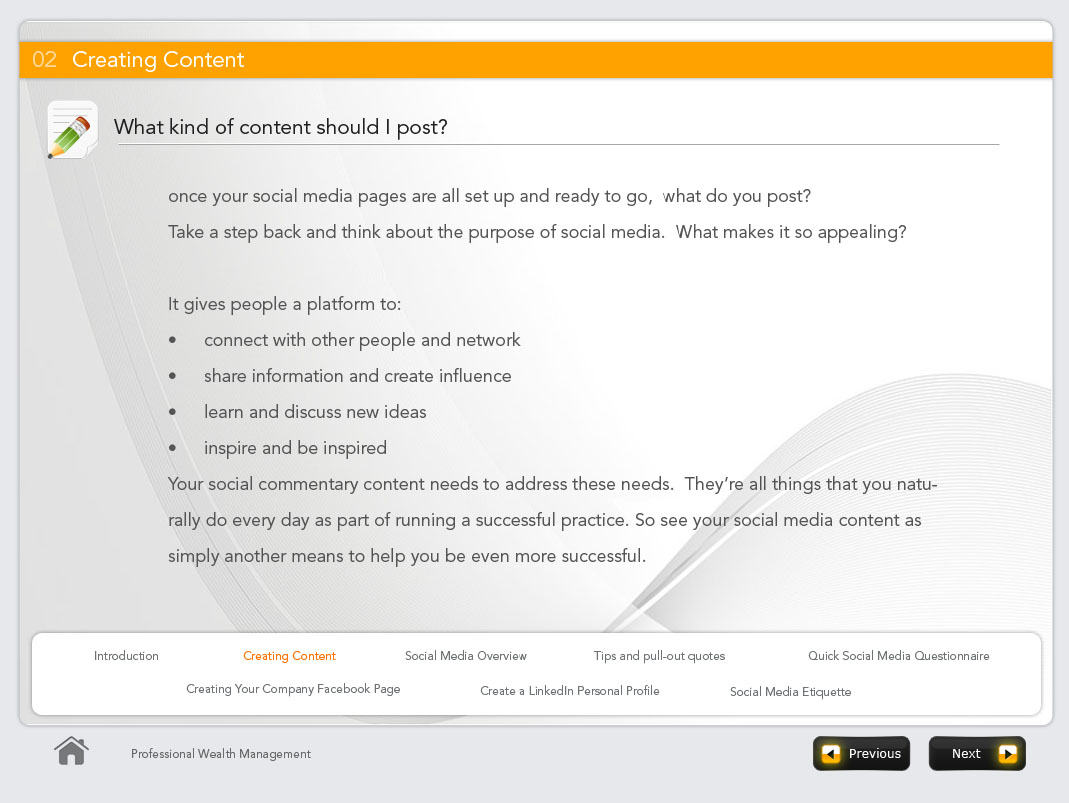Click paragraph starting 'Your social commentary content'

tap(552, 520)
